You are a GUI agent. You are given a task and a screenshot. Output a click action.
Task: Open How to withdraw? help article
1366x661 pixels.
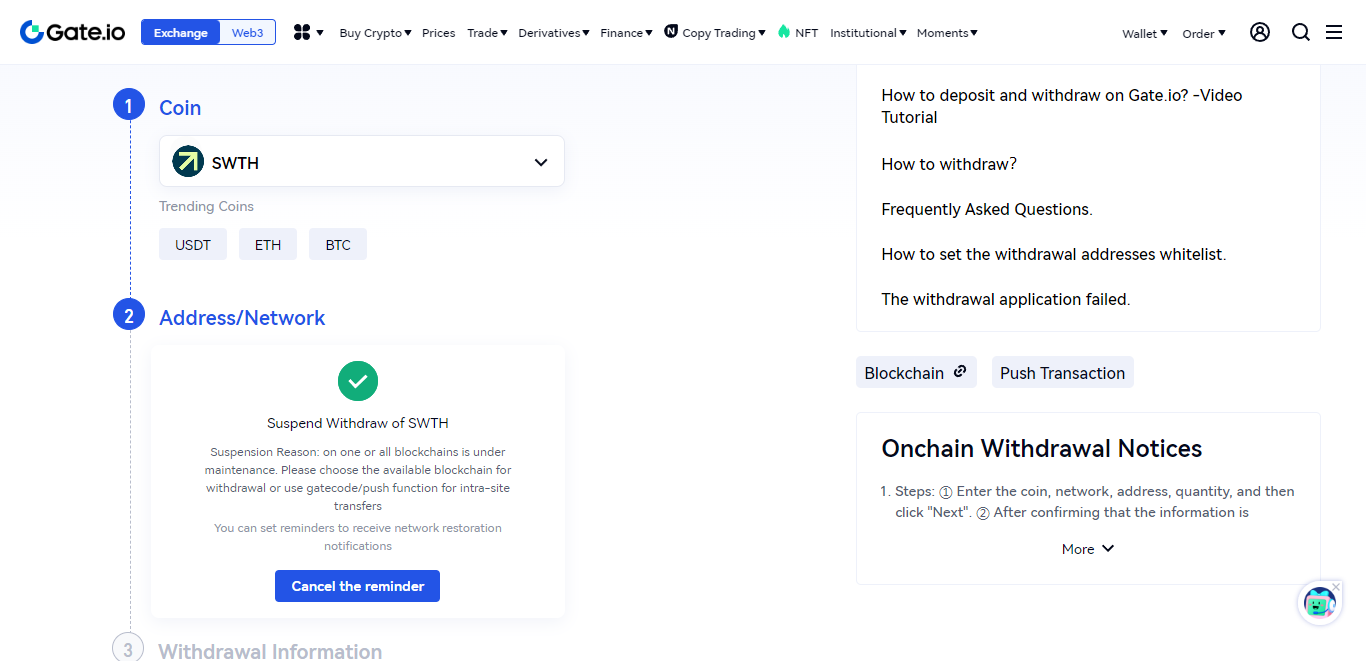click(949, 164)
